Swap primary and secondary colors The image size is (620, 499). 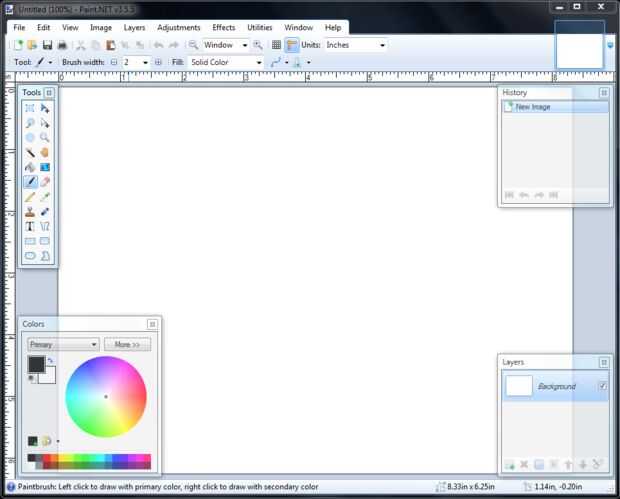50,360
